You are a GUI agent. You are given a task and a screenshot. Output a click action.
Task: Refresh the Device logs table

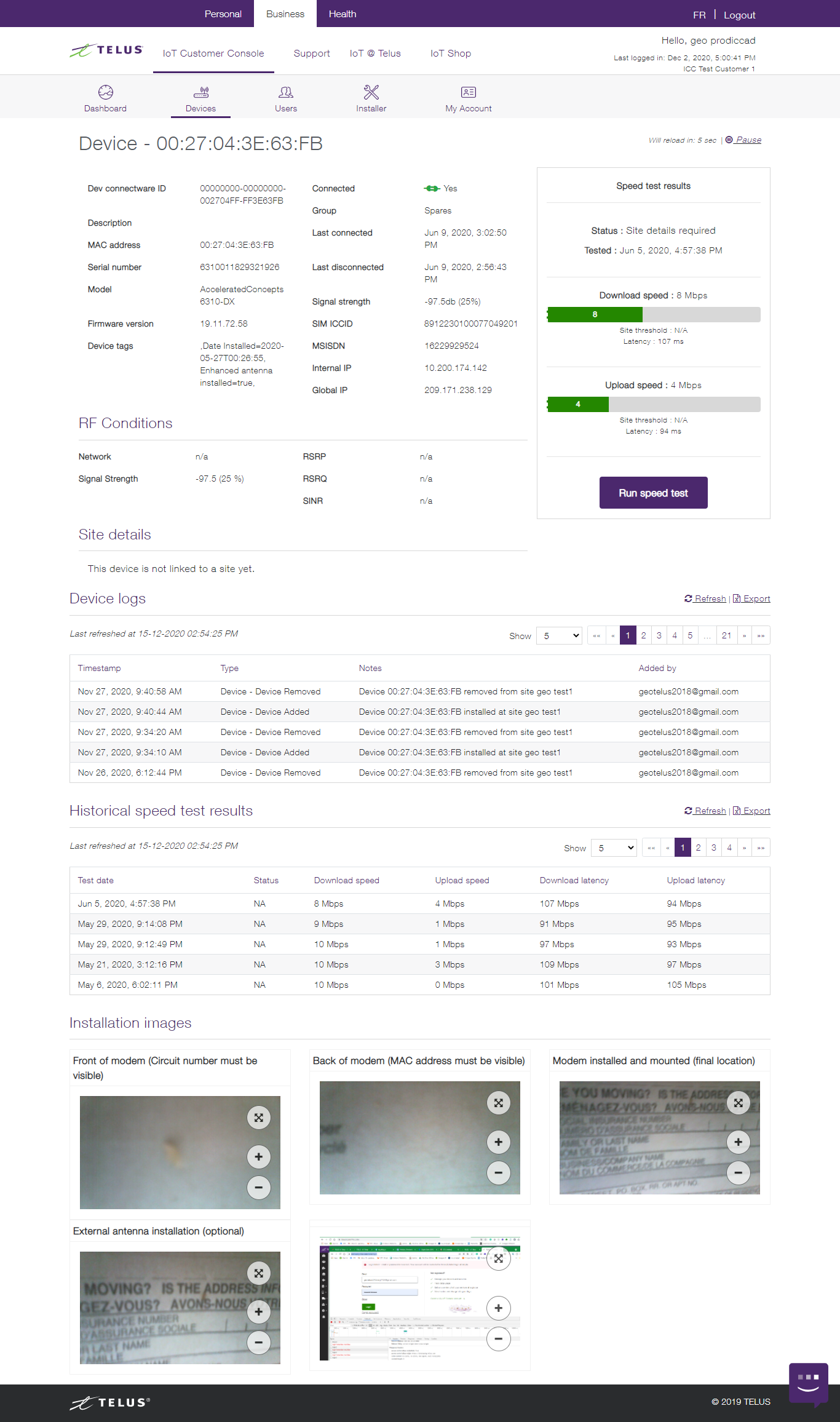pyautogui.click(x=705, y=598)
